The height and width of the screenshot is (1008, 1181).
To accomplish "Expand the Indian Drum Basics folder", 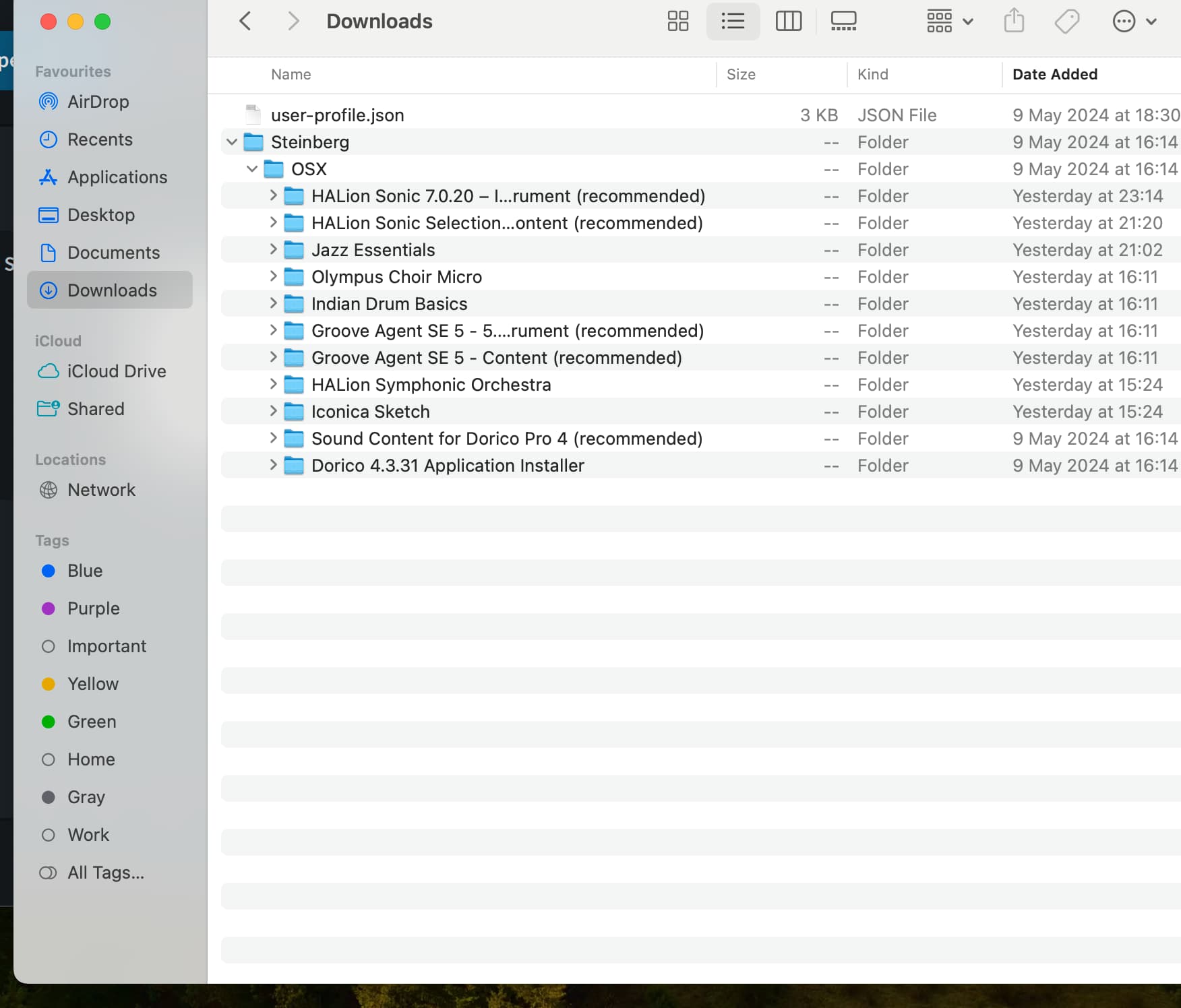I will click(273, 304).
